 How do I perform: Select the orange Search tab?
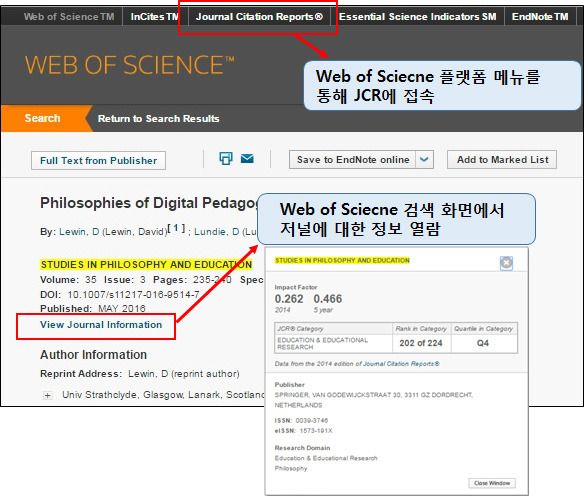[42, 118]
